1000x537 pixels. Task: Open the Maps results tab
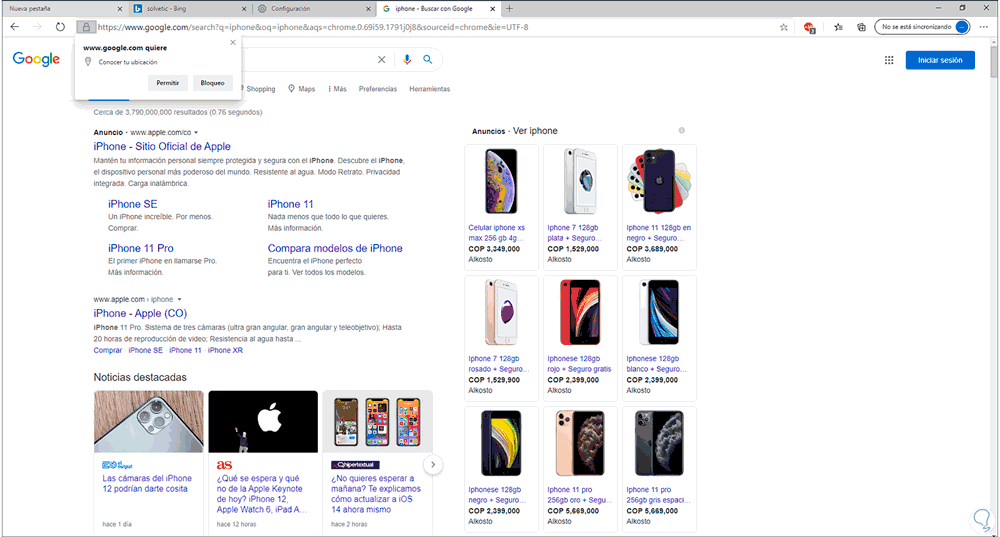302,89
